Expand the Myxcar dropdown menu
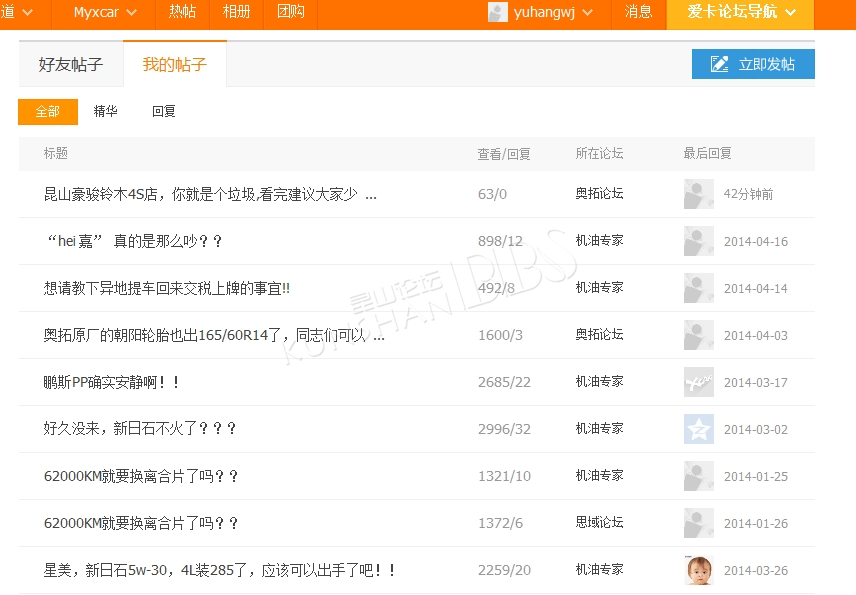The image size is (856, 595). coord(105,12)
